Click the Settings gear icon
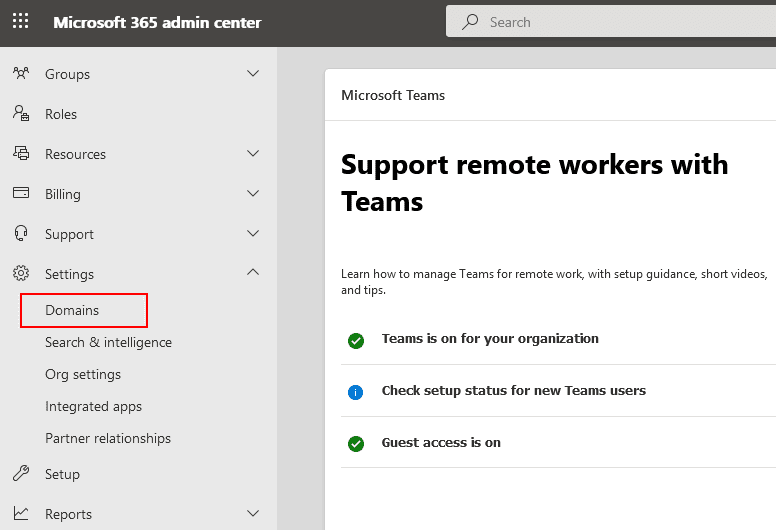This screenshot has width=776, height=530. (21, 274)
